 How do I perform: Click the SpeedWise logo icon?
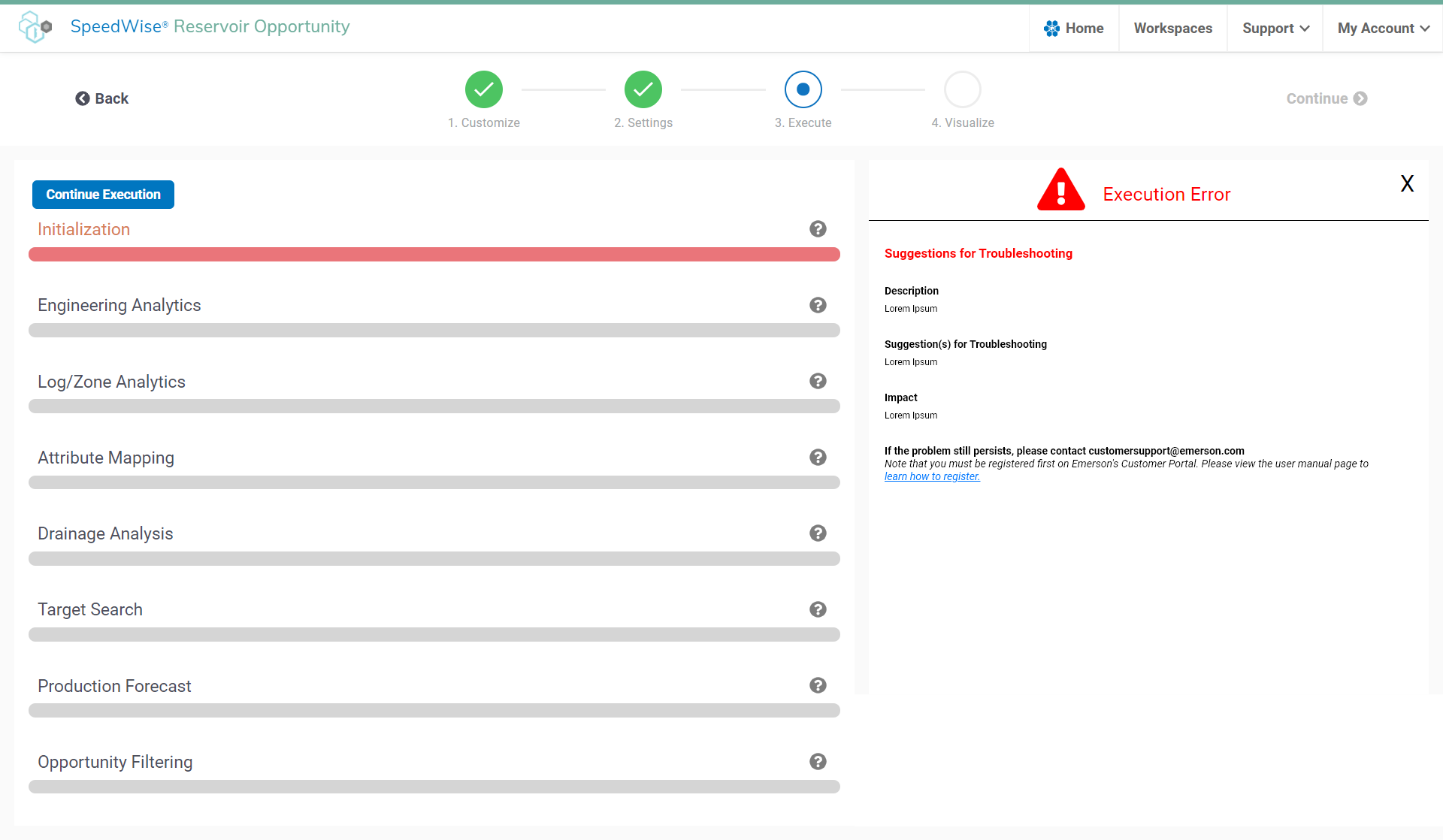point(35,27)
